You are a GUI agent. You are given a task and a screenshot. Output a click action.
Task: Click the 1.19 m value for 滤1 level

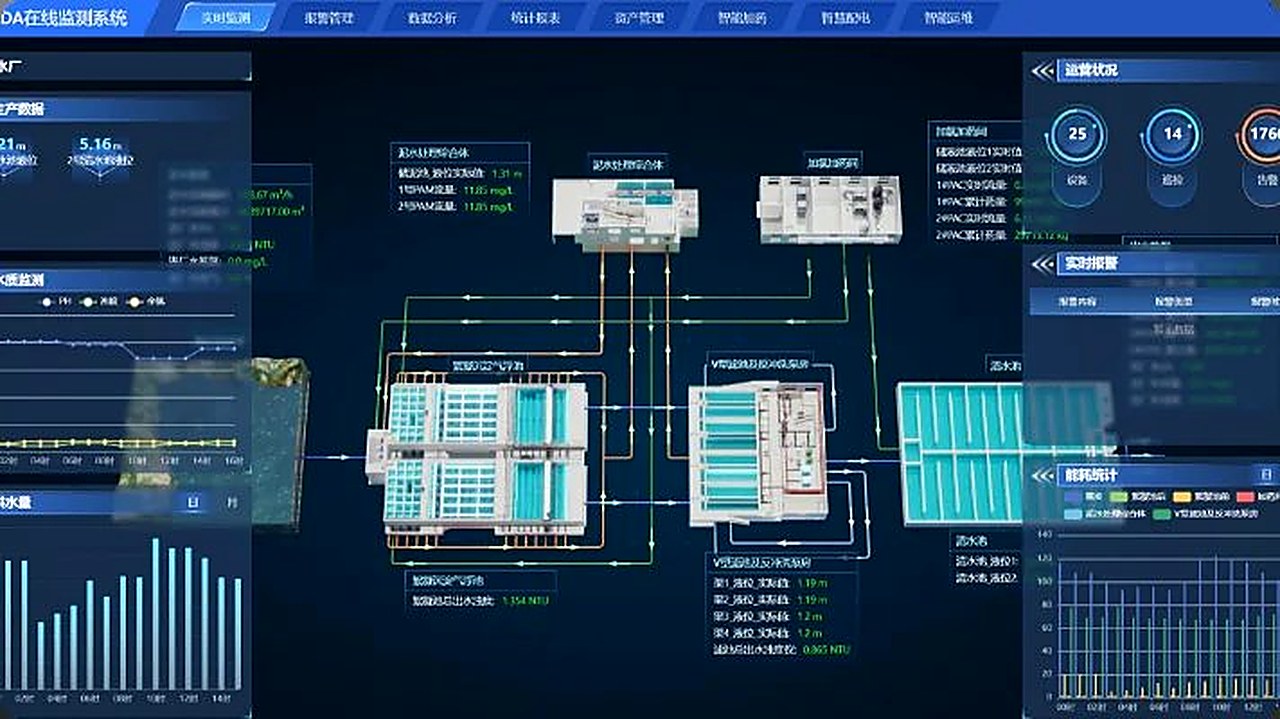pyautogui.click(x=812, y=584)
